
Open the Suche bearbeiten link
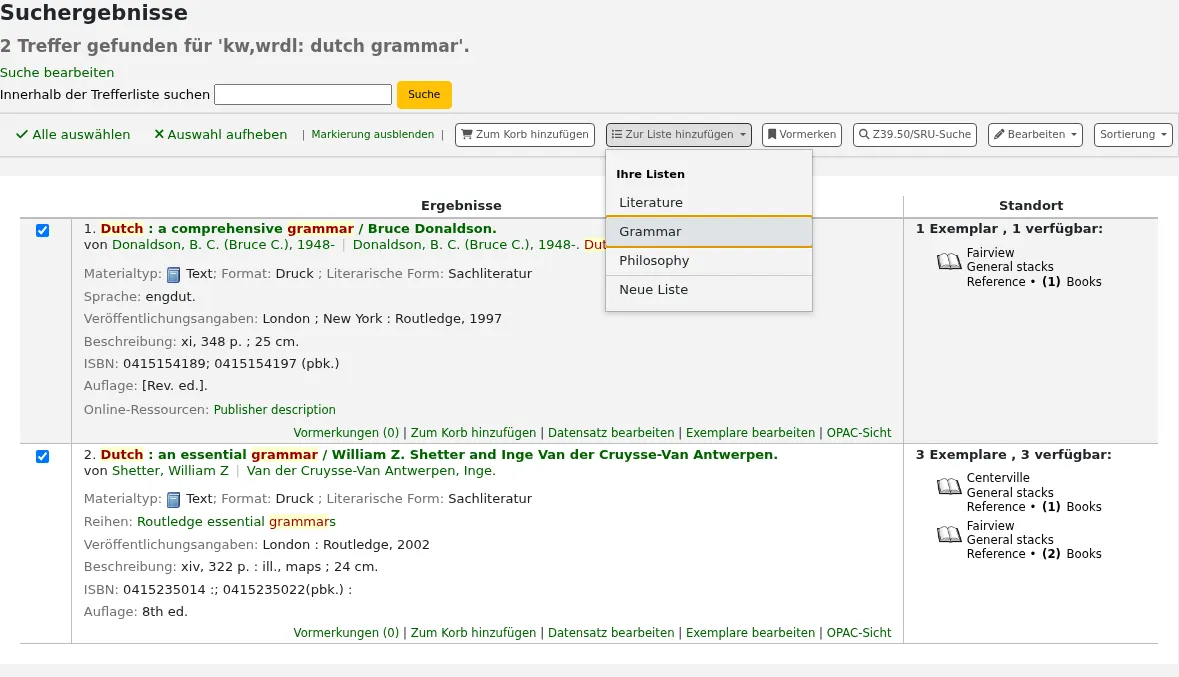57,72
